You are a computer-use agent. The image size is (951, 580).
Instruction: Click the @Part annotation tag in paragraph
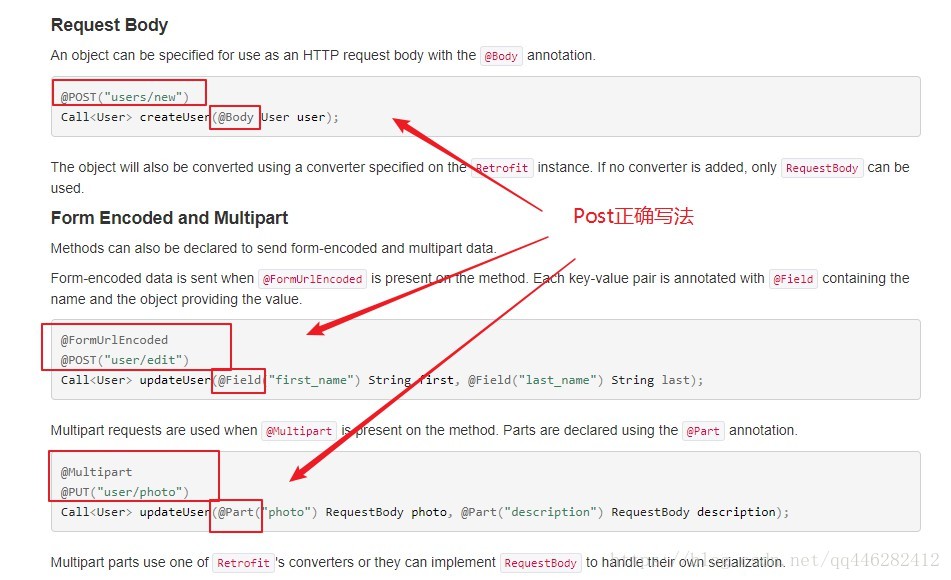[x=703, y=430]
